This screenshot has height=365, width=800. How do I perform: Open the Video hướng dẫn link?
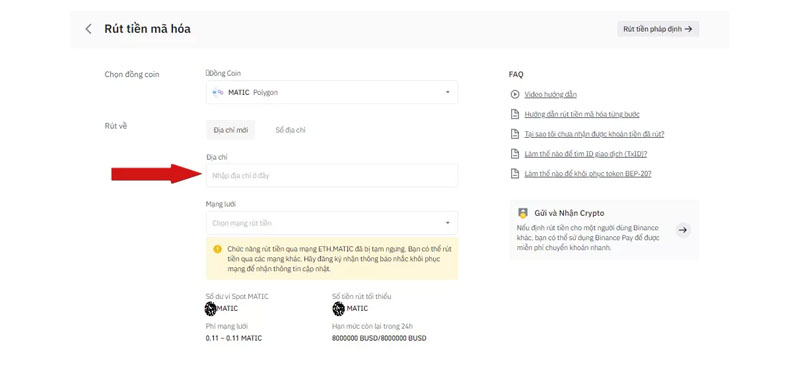pos(551,94)
